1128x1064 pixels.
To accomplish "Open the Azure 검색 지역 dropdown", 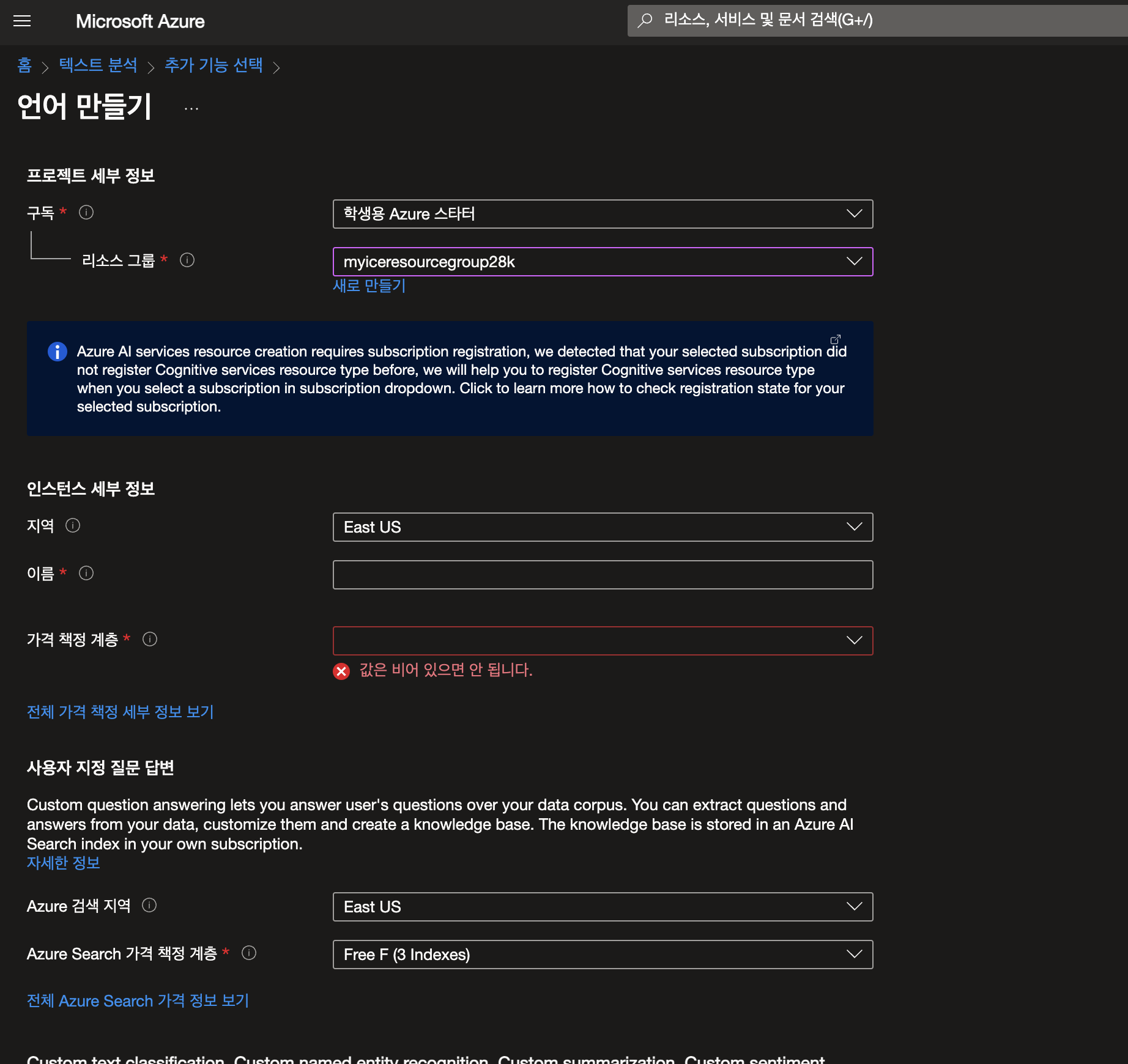I will 603,907.
